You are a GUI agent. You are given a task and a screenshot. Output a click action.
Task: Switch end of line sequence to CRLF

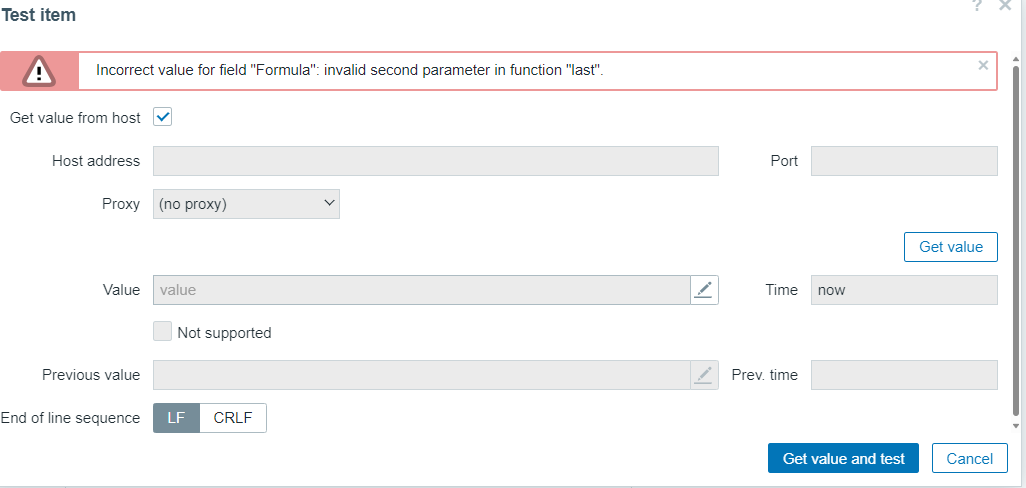pyautogui.click(x=233, y=418)
